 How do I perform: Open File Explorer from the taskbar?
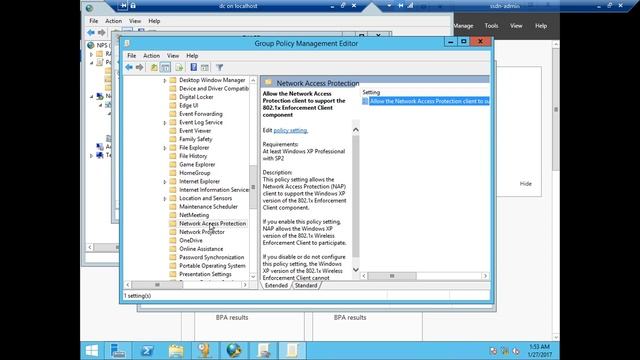tap(176, 351)
